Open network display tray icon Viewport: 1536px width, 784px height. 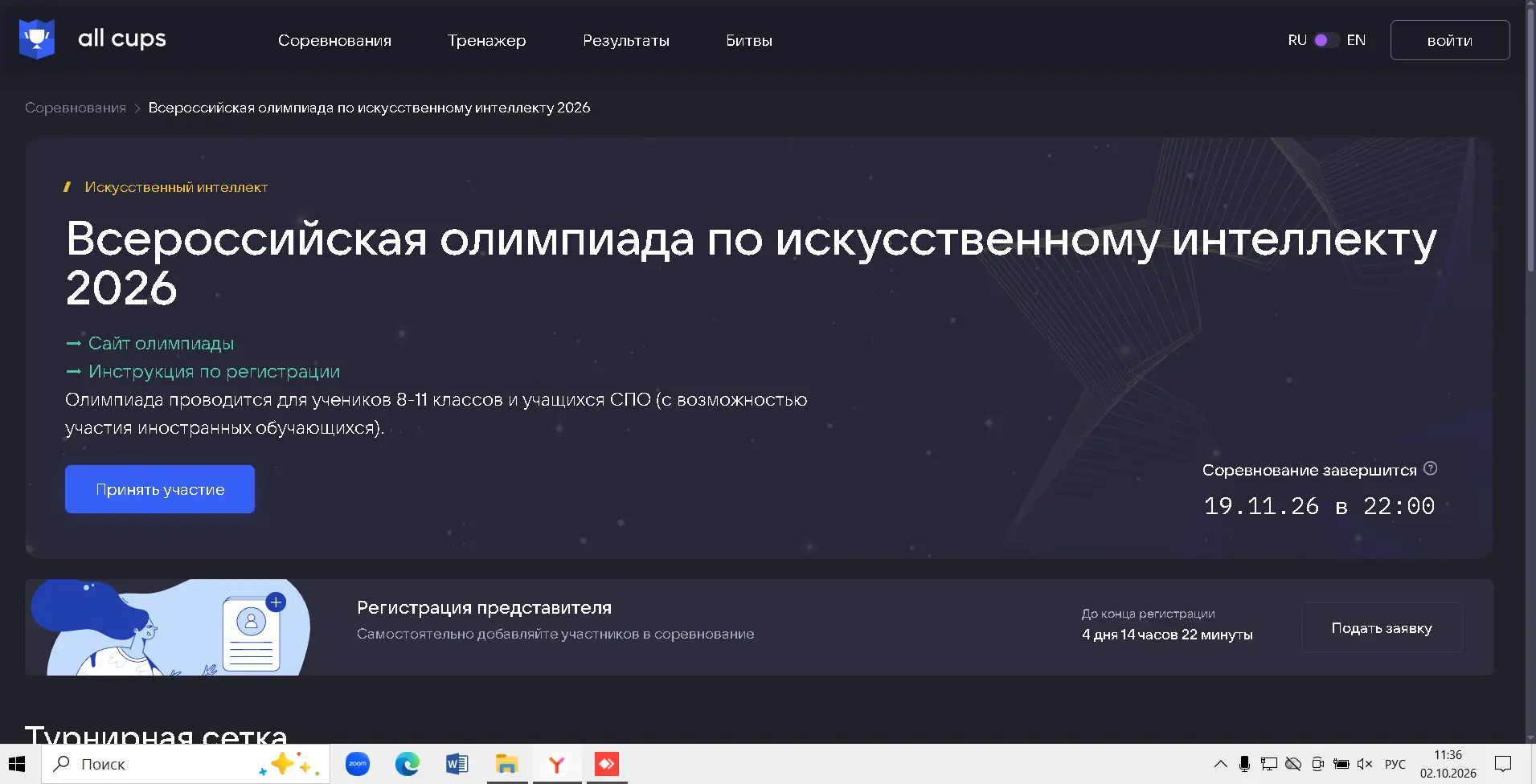[x=1268, y=764]
